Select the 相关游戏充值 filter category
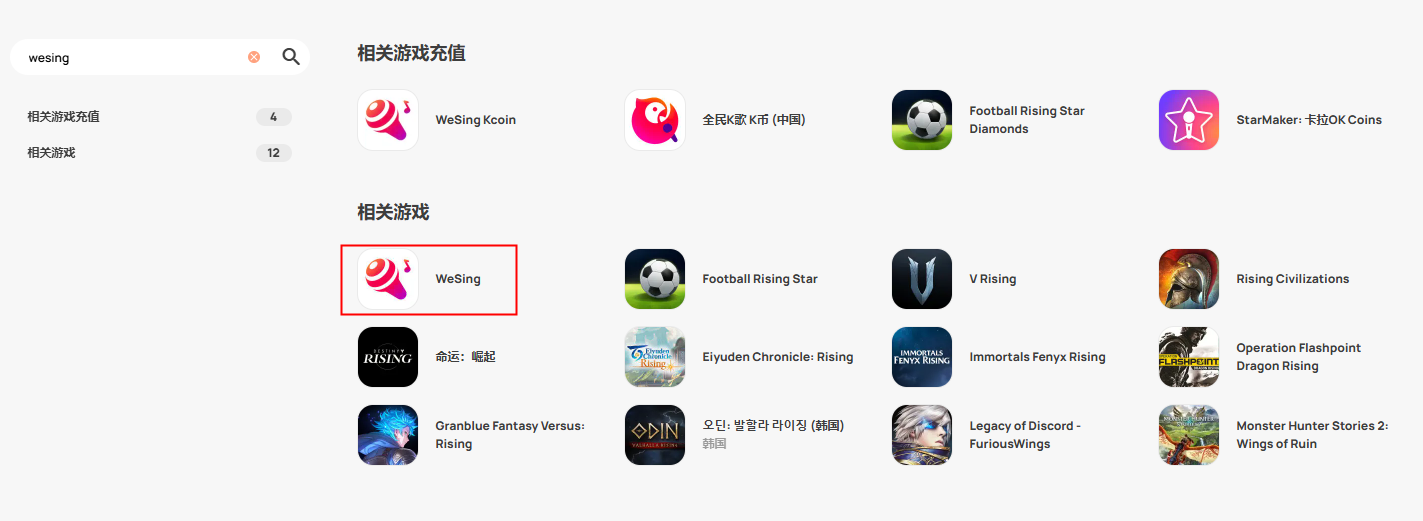The width and height of the screenshot is (1423, 521). tap(160, 117)
